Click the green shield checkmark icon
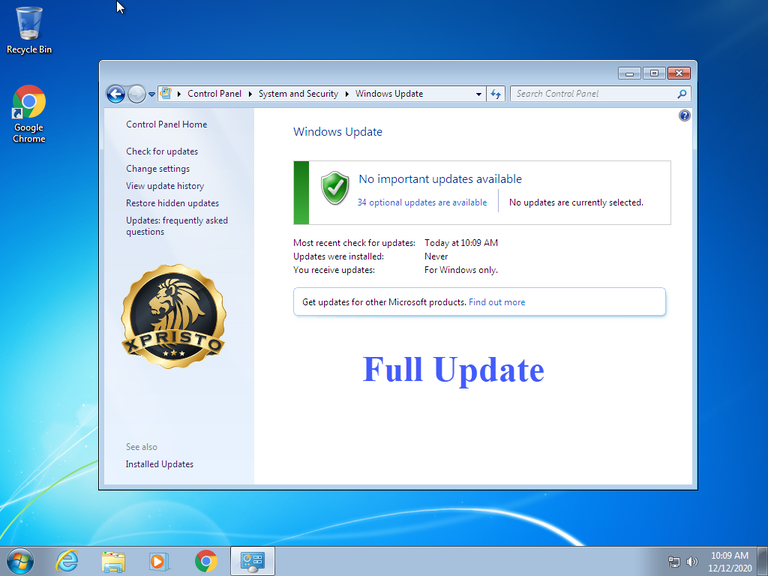Image resolution: width=768 pixels, height=576 pixels. (x=335, y=188)
